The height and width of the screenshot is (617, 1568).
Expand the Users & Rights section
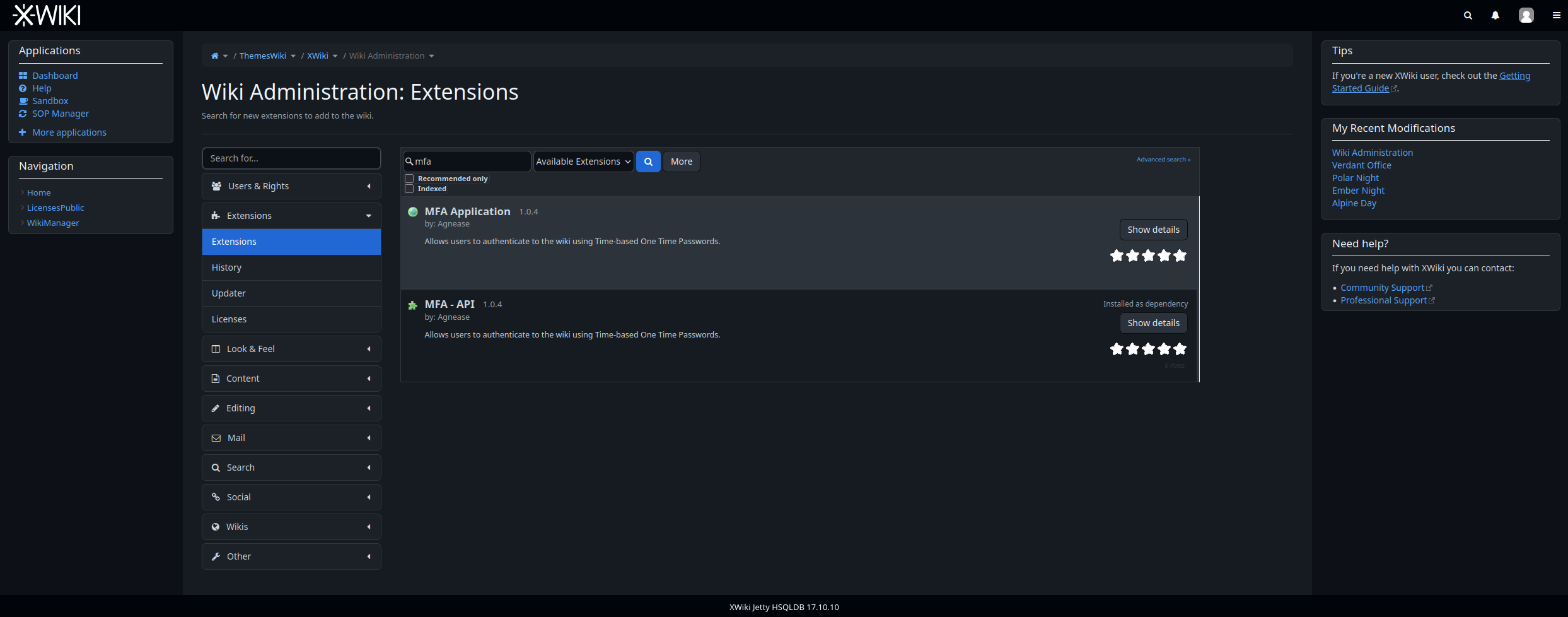[x=291, y=186]
